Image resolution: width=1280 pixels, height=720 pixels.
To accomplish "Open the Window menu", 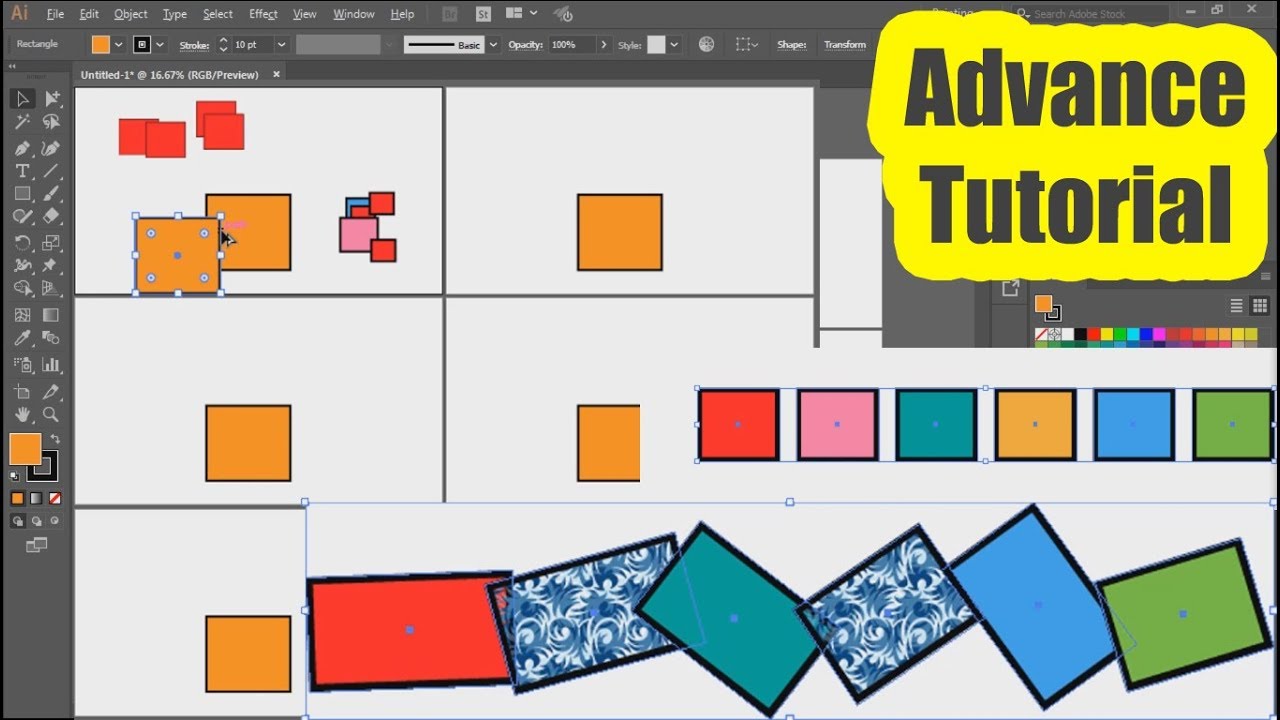I will point(354,14).
